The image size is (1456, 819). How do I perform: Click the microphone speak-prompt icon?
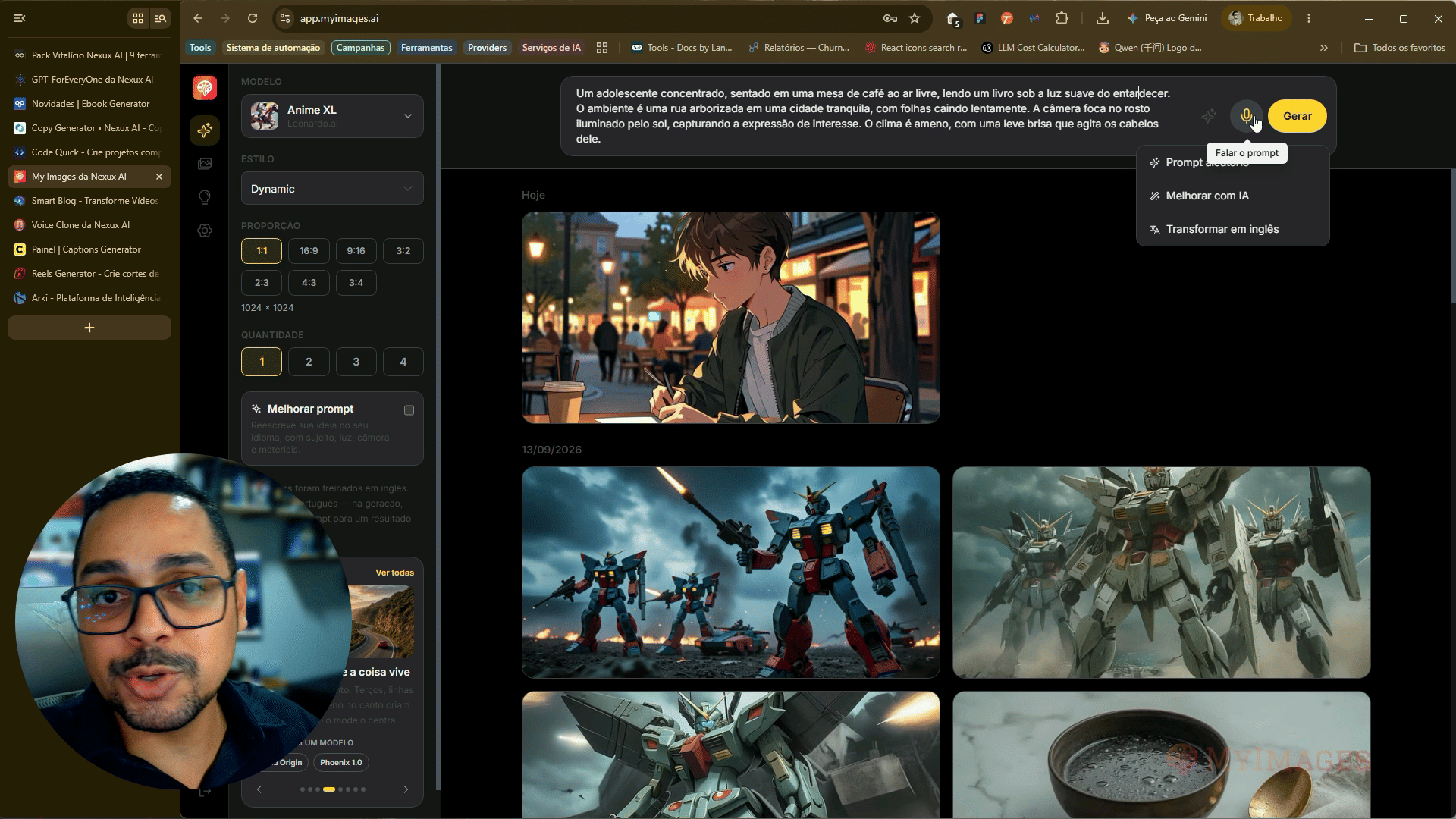point(1246,116)
